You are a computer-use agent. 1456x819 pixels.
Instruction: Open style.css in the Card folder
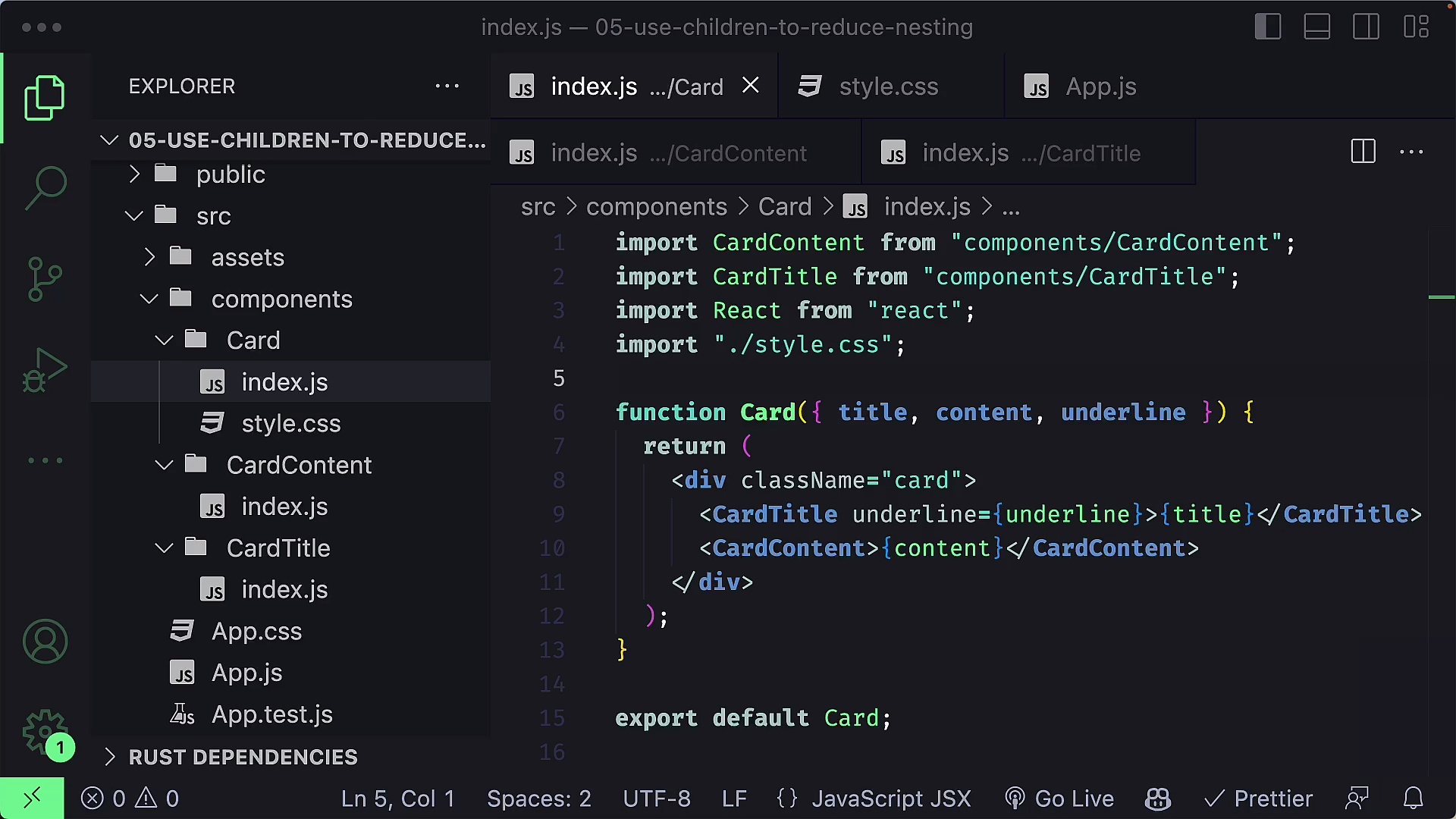(292, 423)
